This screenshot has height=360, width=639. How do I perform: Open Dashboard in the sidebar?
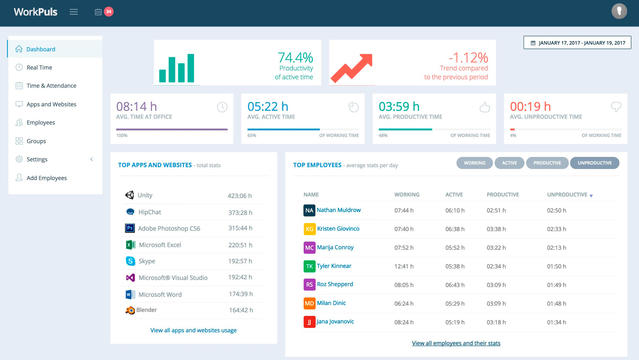point(55,49)
